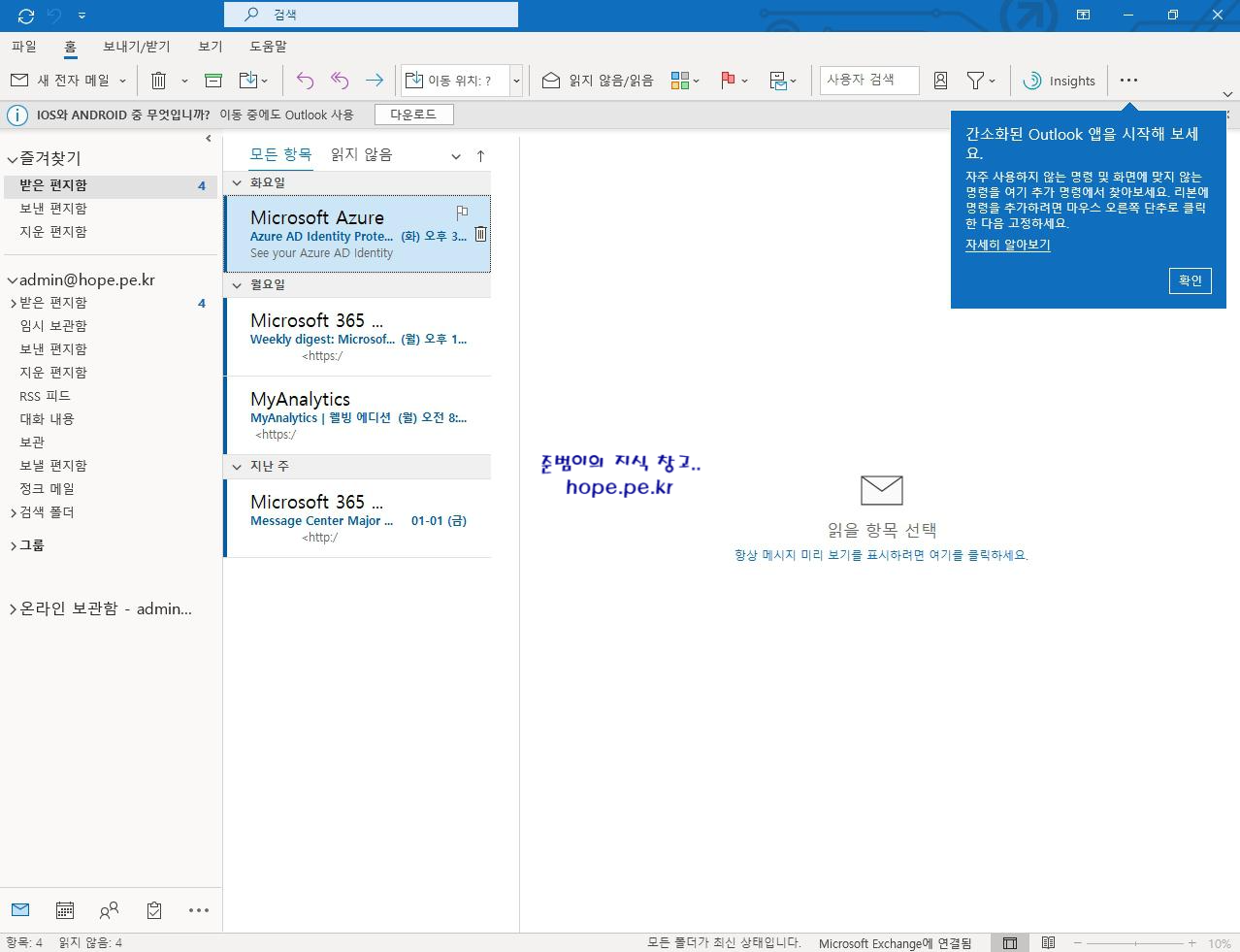Delete the Microsoft Azure message with trash icon
The height and width of the screenshot is (952, 1240).
(480, 233)
